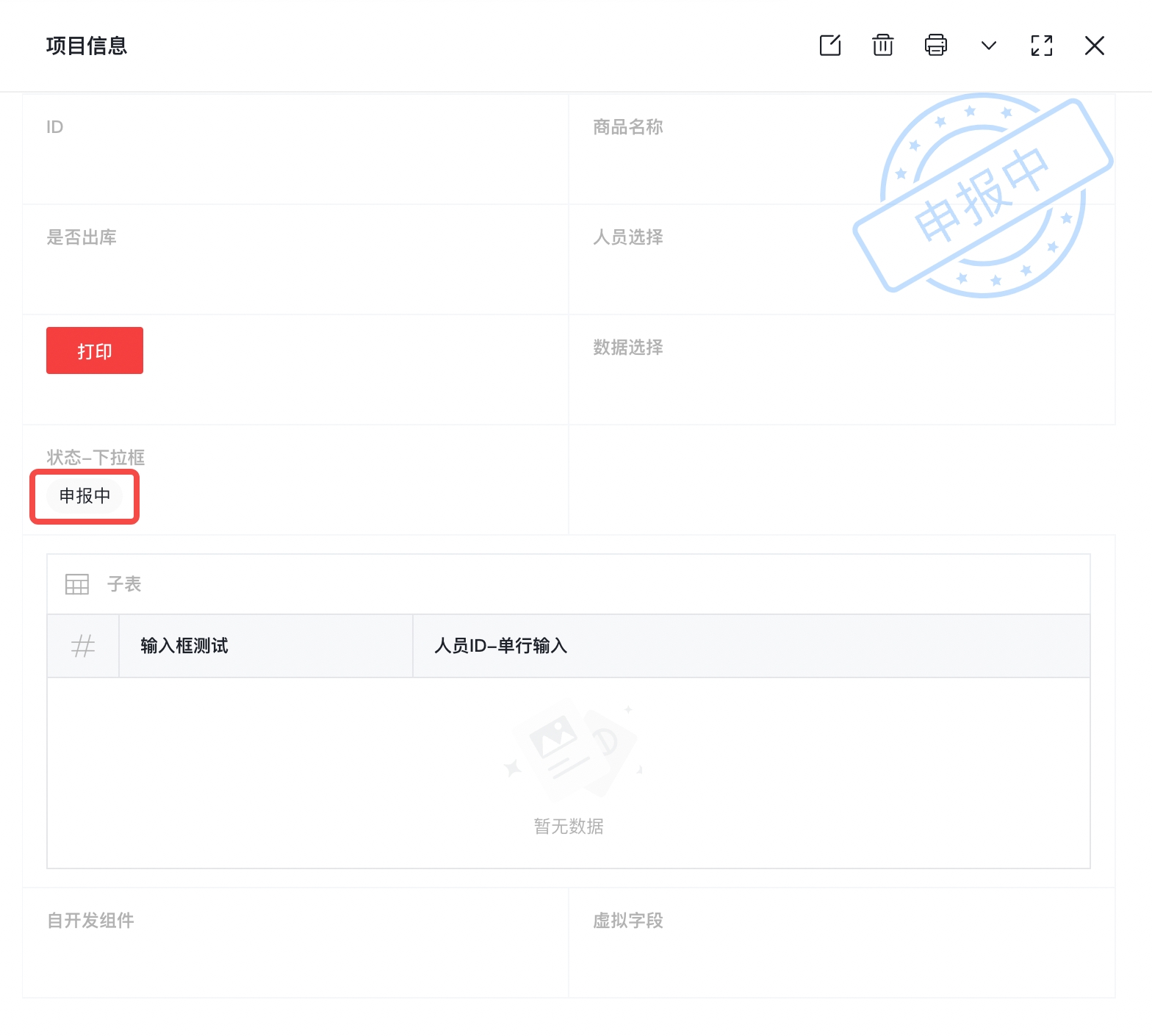Click the 数据选择 field
Viewport: 1152px width, 1036px height.
(x=627, y=348)
